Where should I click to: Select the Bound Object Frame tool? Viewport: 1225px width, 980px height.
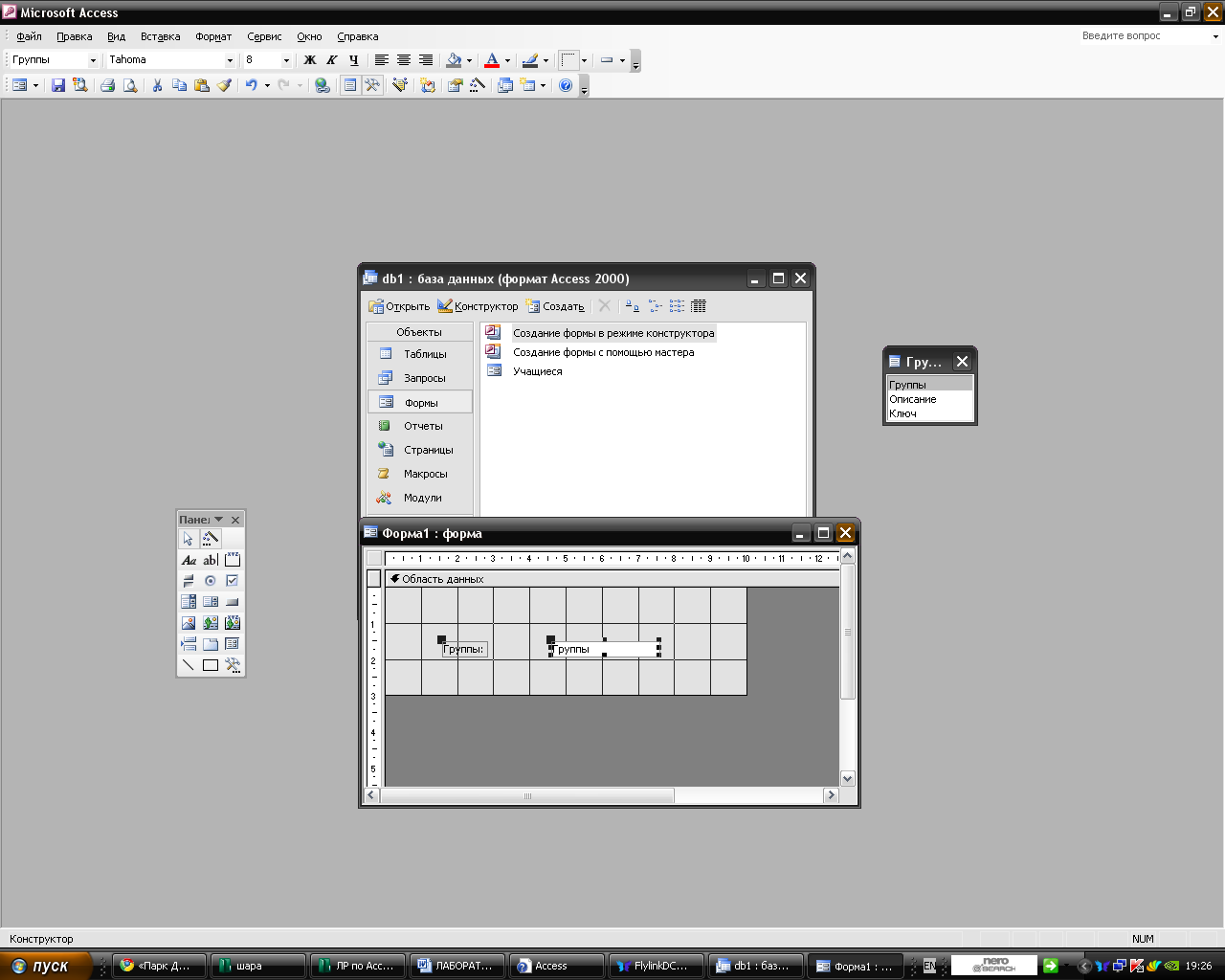(233, 623)
